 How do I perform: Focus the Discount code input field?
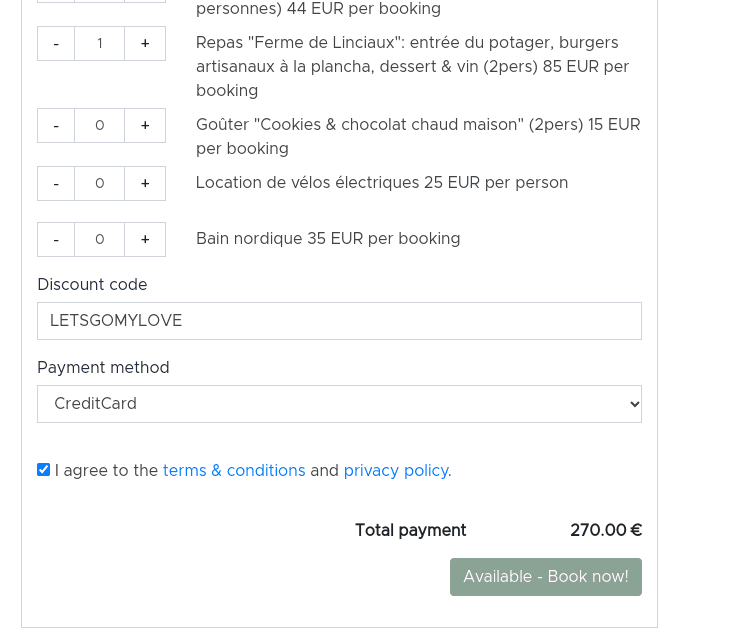(x=339, y=321)
